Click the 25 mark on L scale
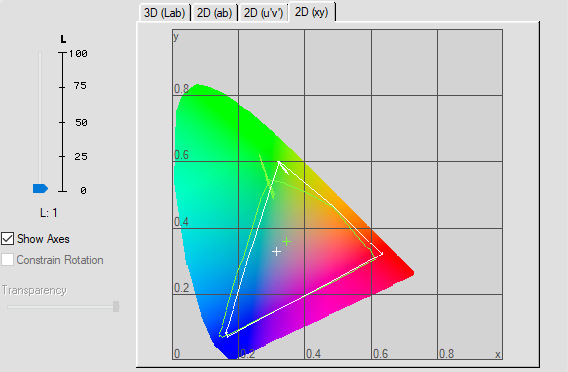The image size is (568, 372). pyautogui.click(x=81, y=156)
